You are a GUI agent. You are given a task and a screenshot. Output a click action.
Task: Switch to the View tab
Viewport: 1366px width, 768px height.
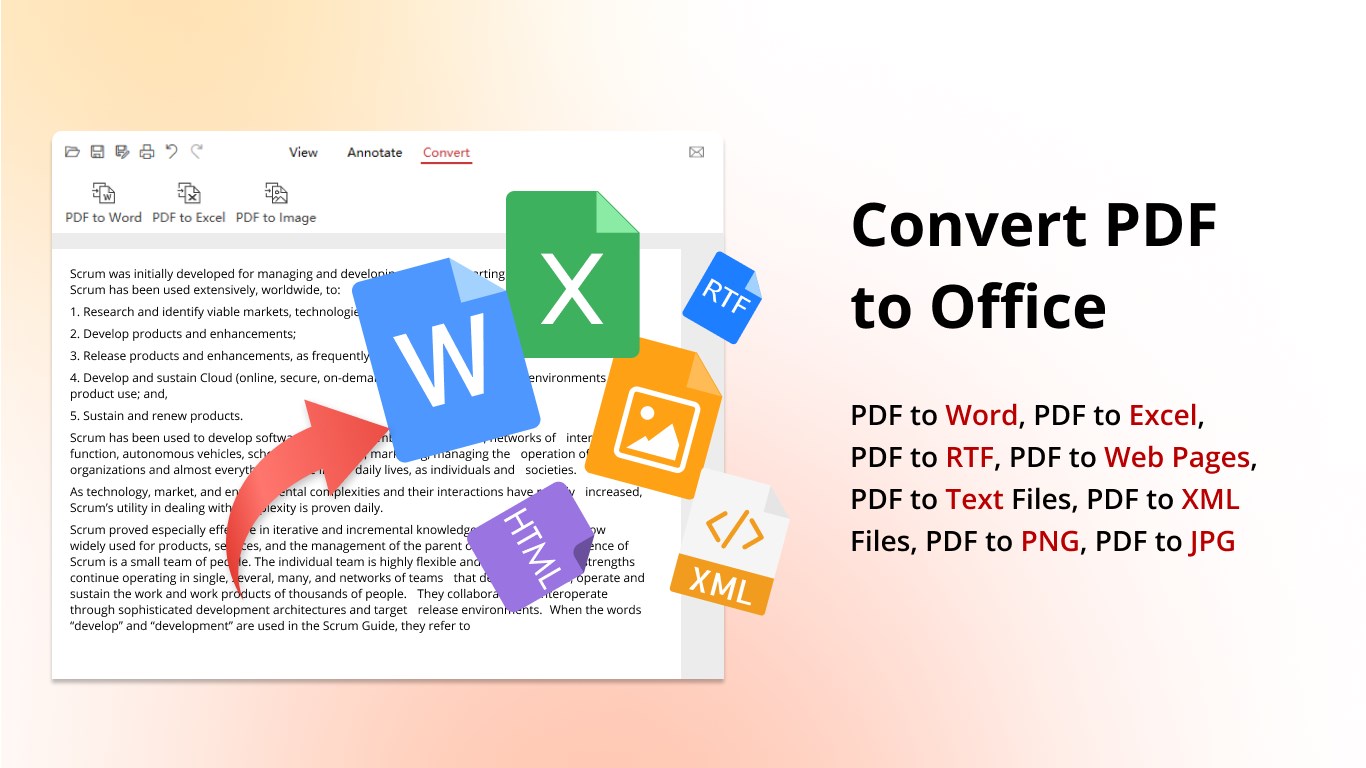(302, 152)
